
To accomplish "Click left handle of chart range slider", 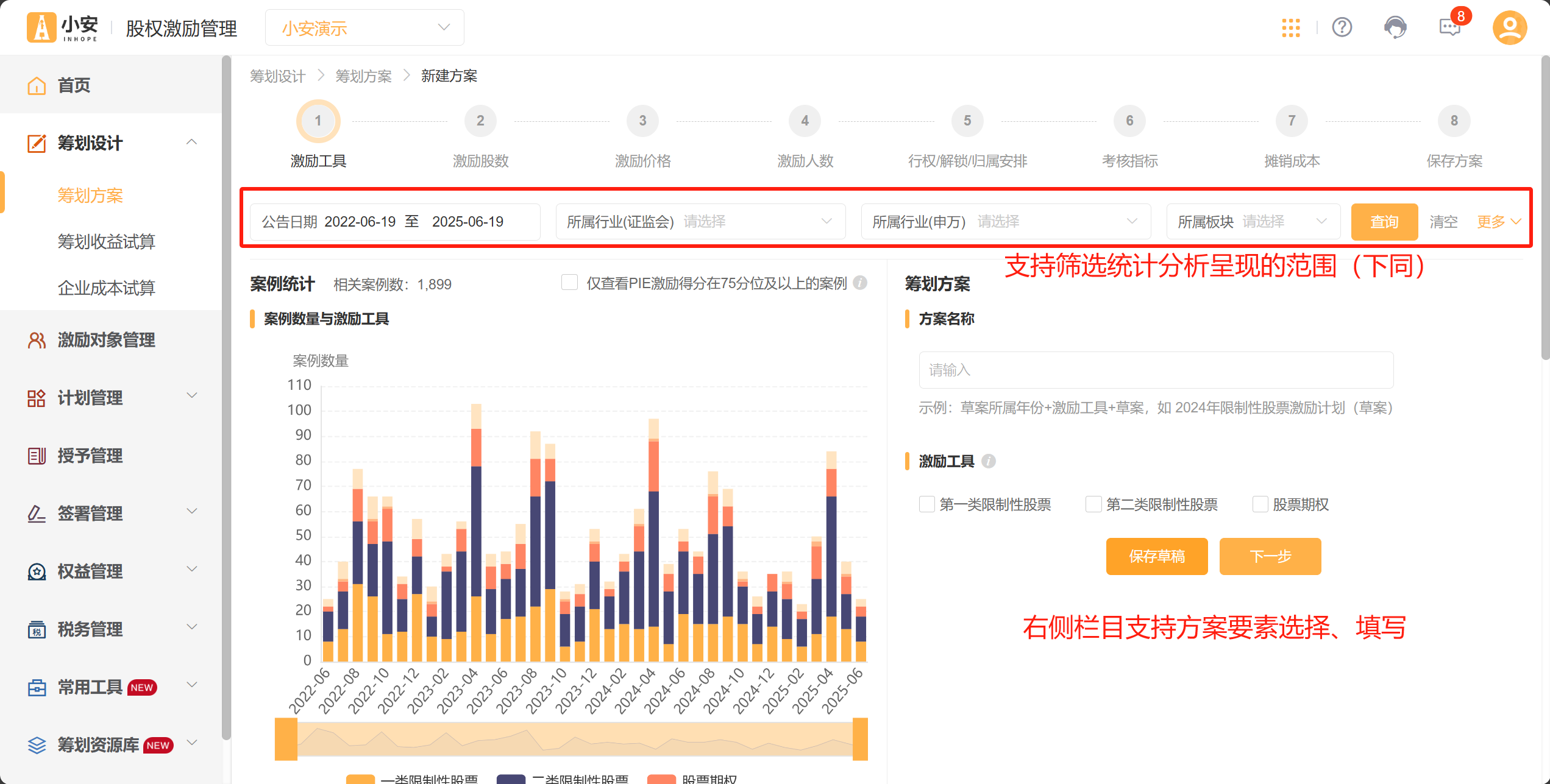I will pos(286,739).
